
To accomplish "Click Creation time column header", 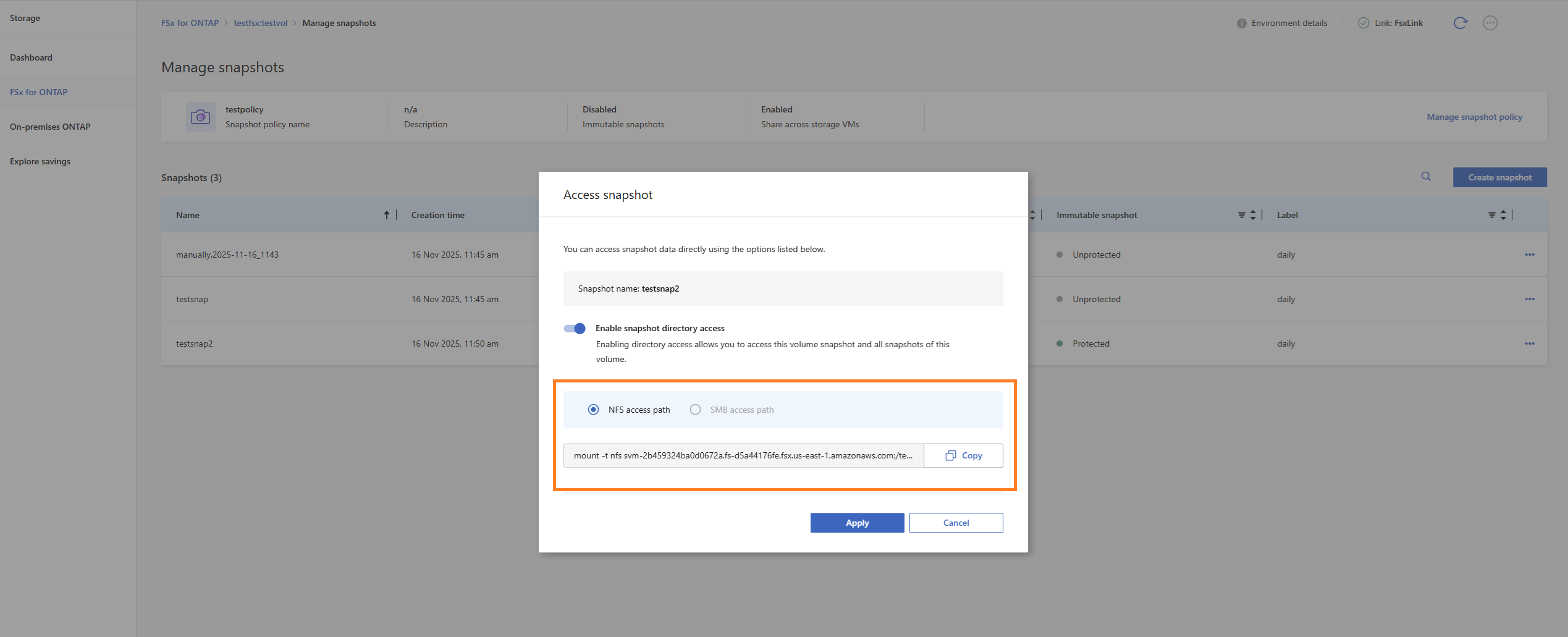I will (437, 215).
